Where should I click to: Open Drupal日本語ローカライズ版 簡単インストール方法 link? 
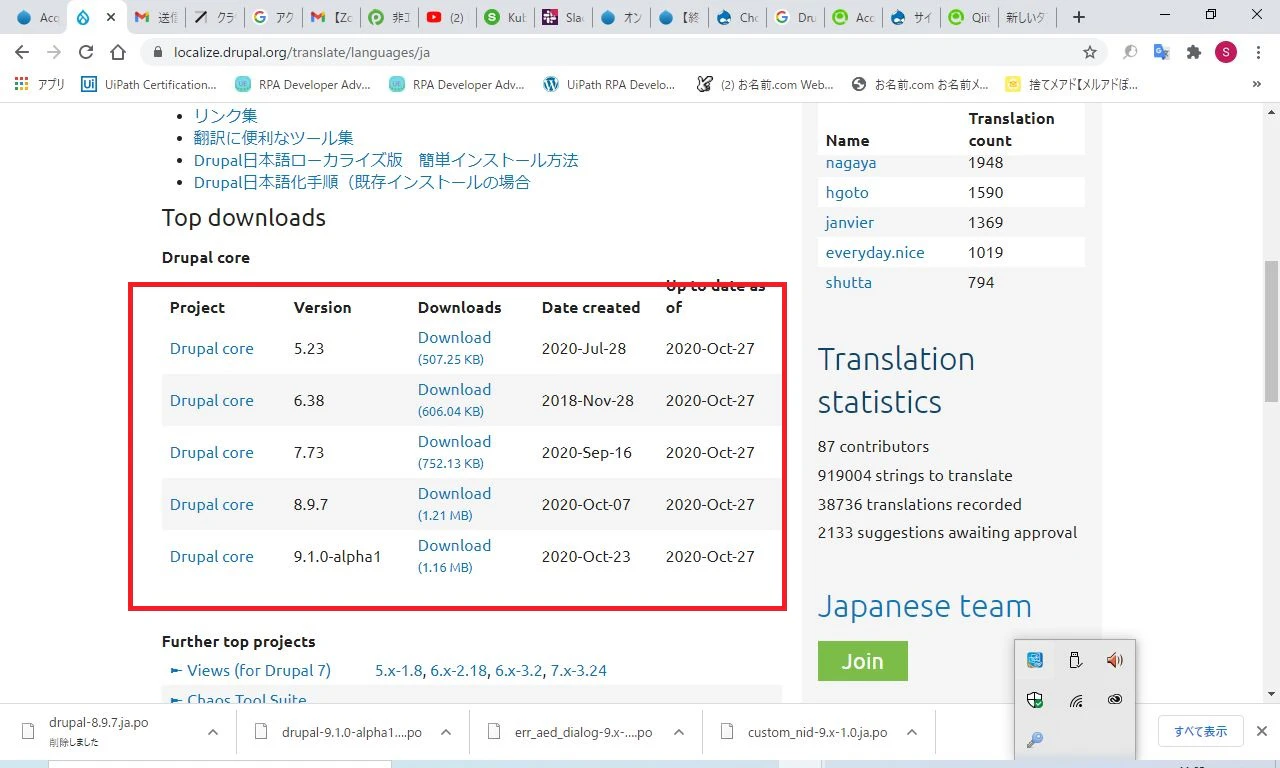(x=386, y=160)
